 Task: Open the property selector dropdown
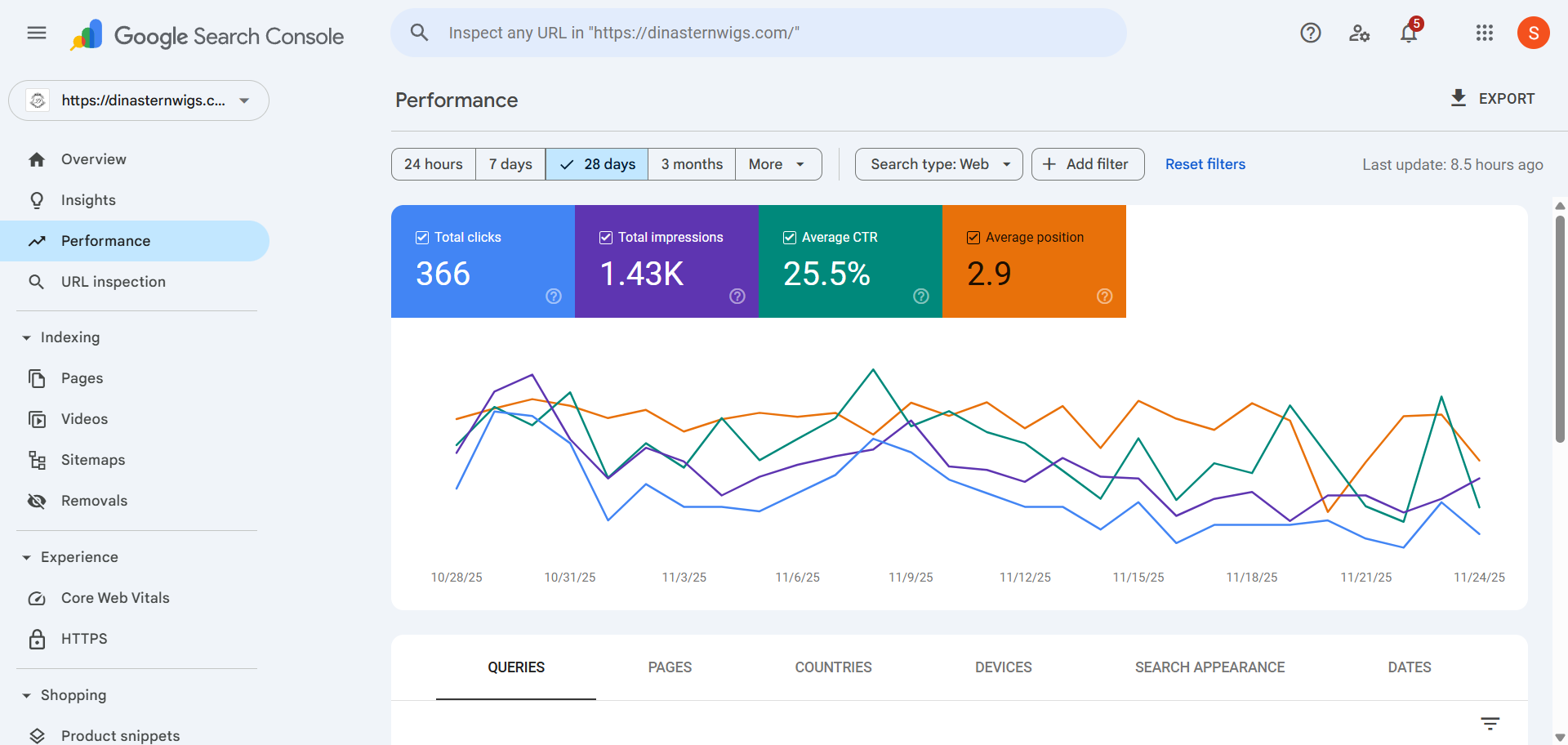click(x=139, y=100)
